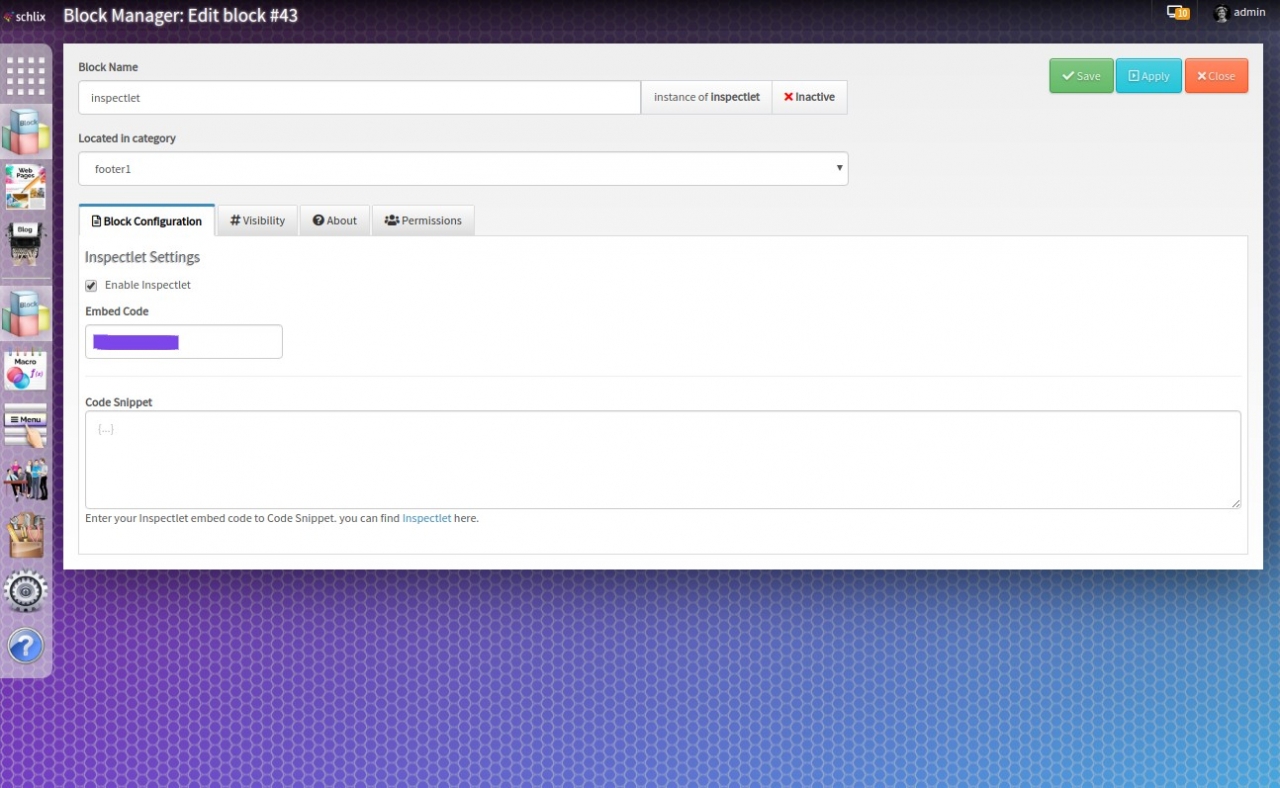
Task: Focus the Code Snippet textarea
Action: click(x=663, y=459)
